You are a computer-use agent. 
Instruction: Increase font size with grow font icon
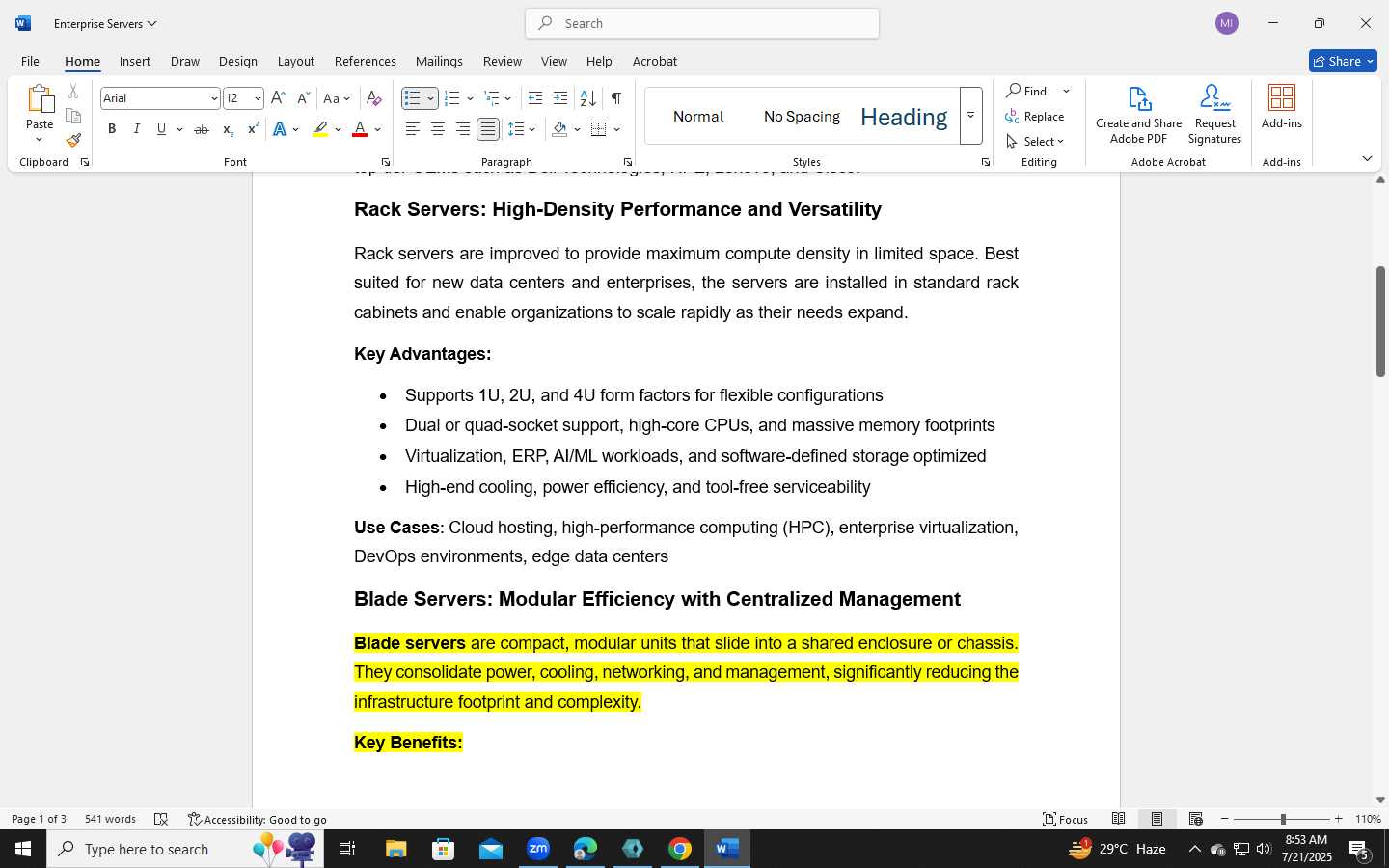coord(278,98)
